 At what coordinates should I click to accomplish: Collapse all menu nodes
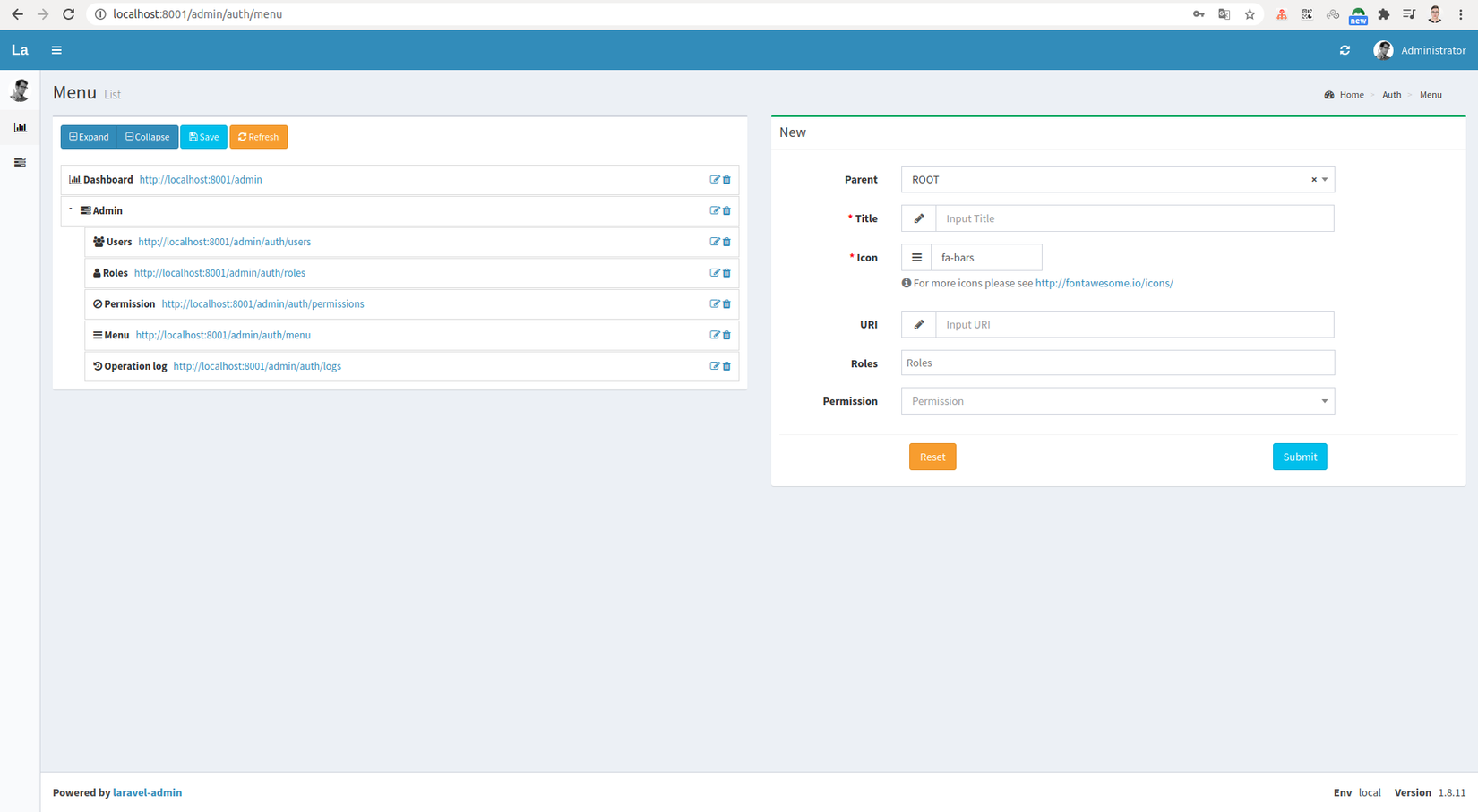coord(148,137)
